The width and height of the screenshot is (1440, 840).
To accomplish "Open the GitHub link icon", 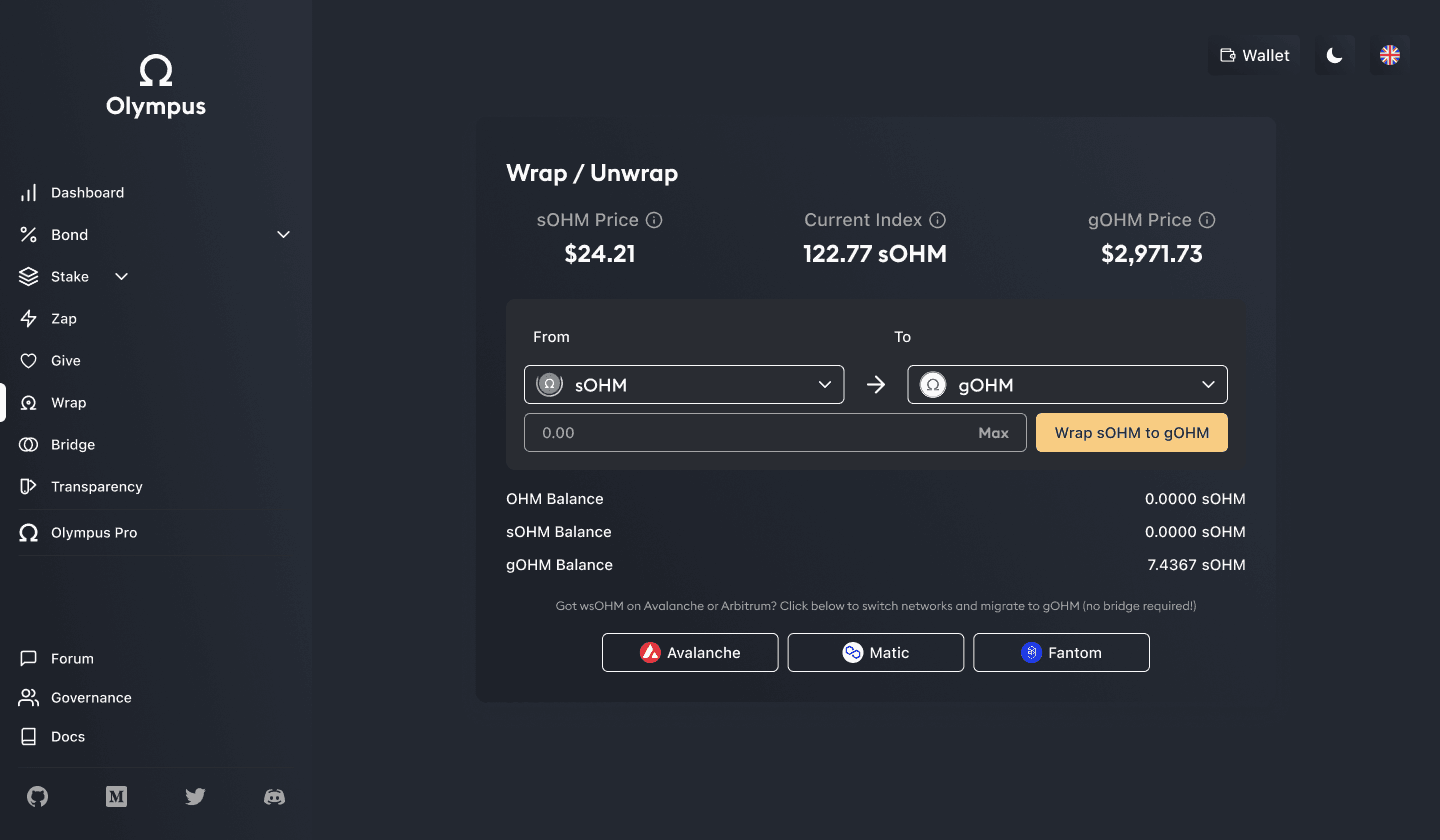I will pos(37,797).
